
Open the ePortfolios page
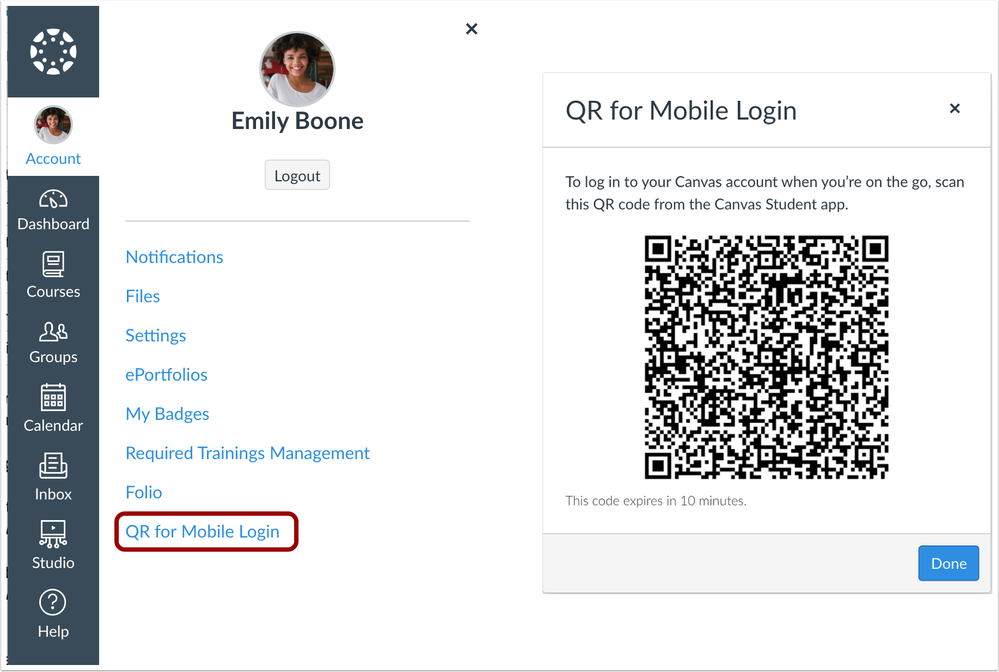pos(166,374)
